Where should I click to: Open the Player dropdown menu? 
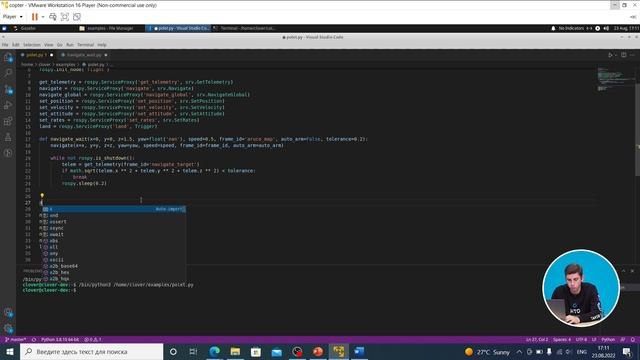click(13, 17)
